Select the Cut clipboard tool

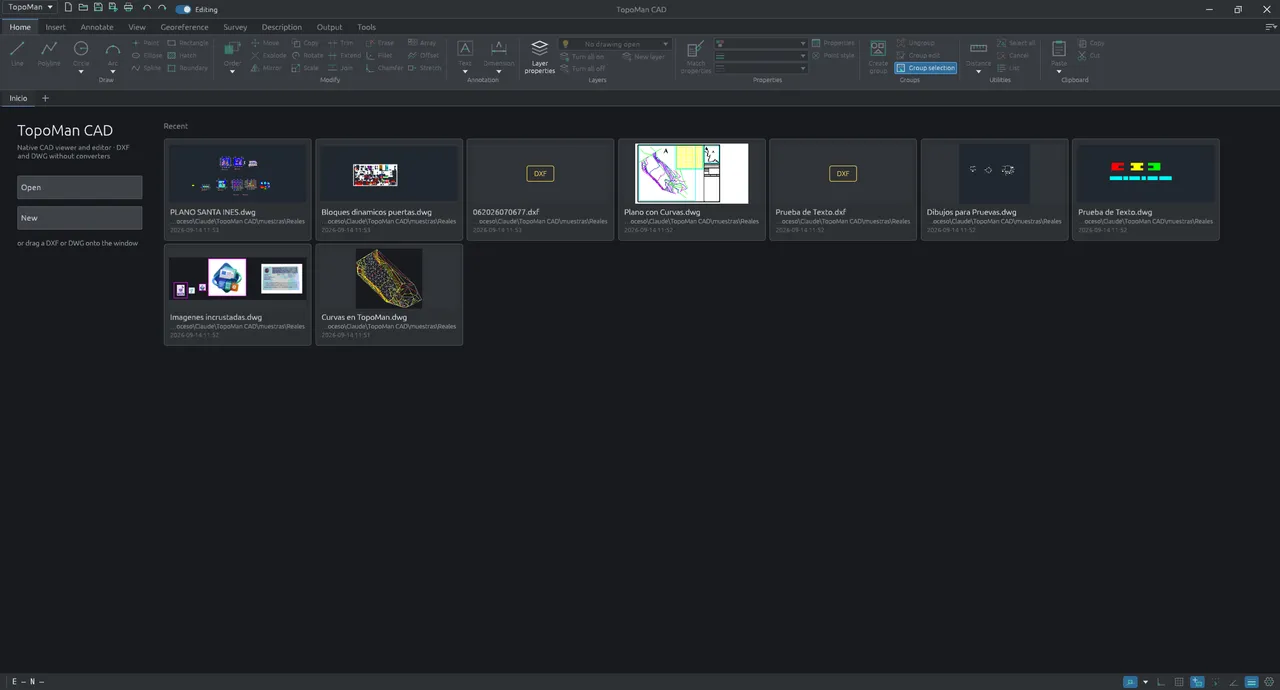pyautogui.click(x=1090, y=56)
